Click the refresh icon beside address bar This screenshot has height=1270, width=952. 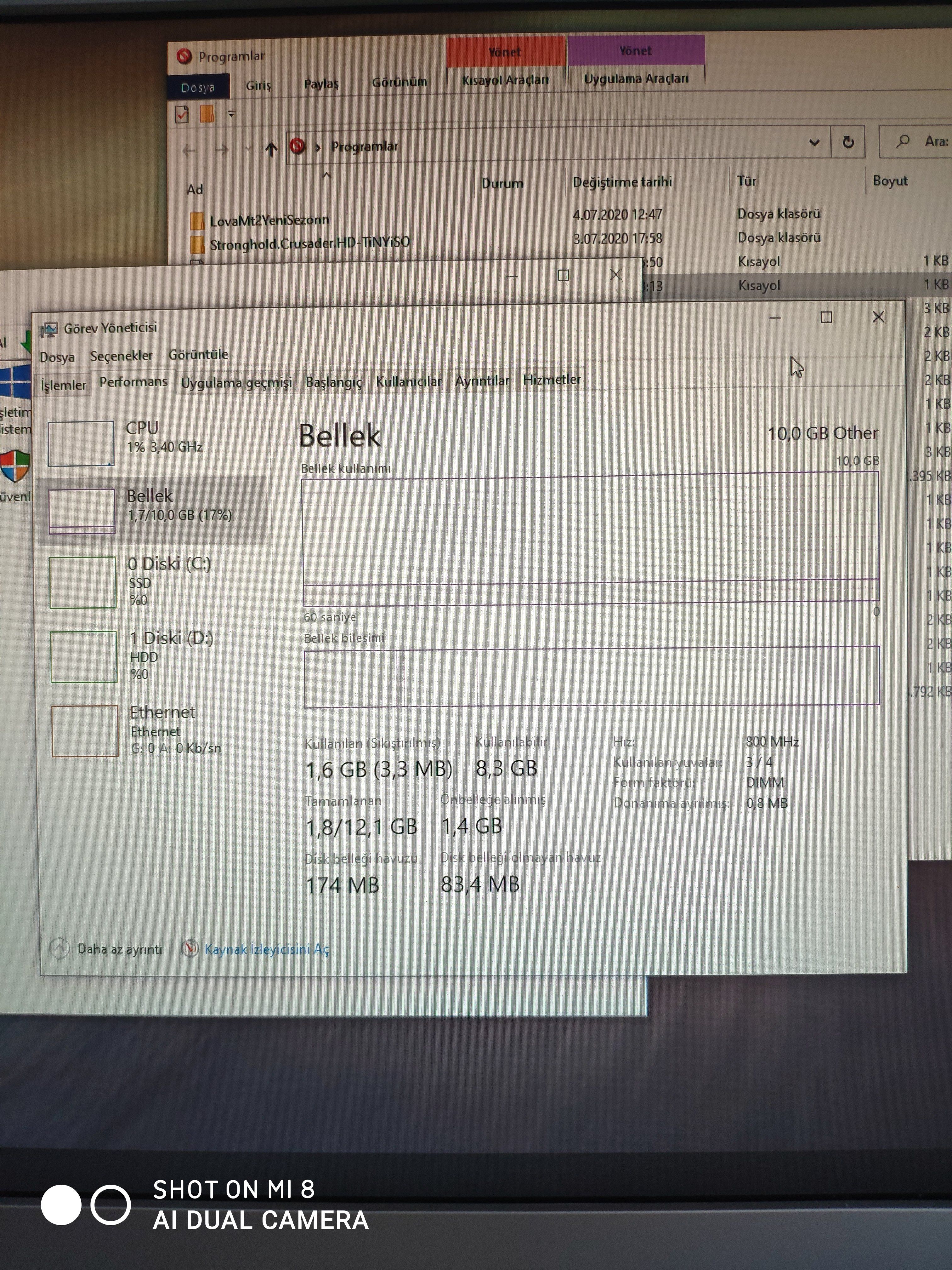click(x=847, y=142)
